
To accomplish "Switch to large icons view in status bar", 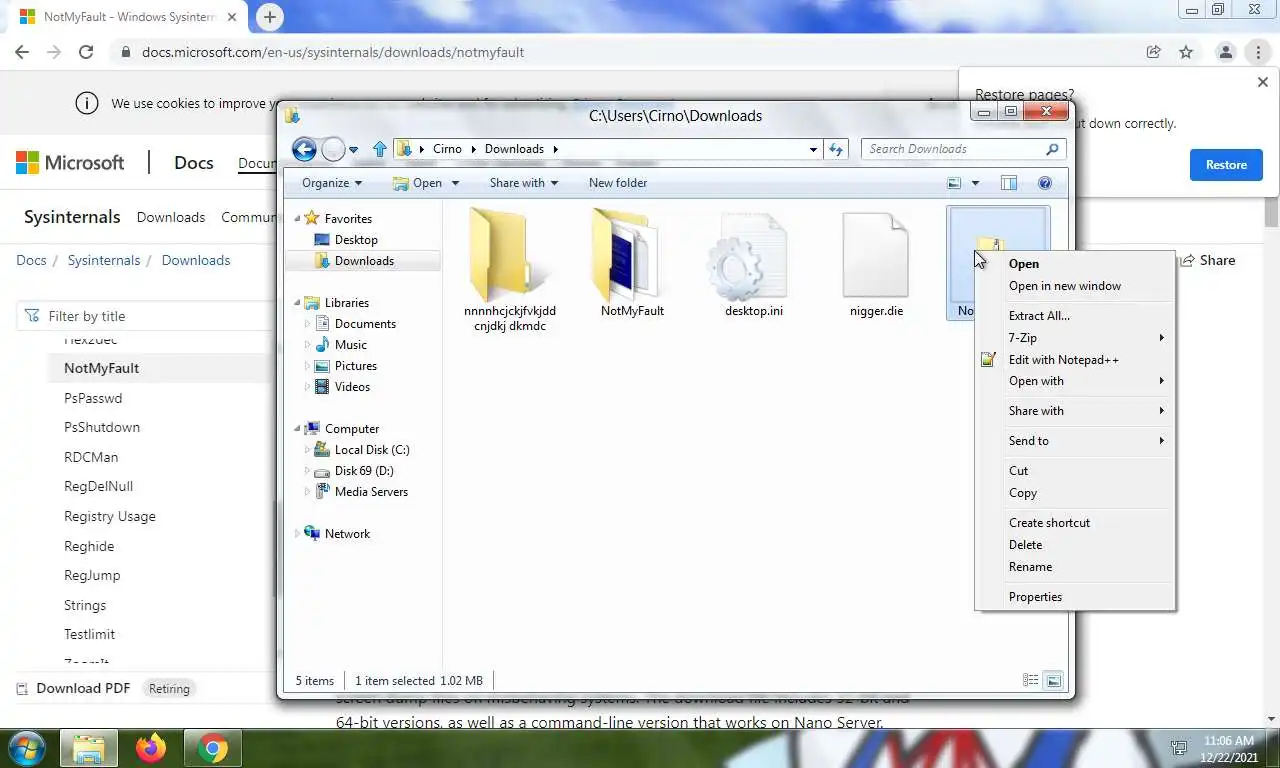I will [x=1053, y=681].
